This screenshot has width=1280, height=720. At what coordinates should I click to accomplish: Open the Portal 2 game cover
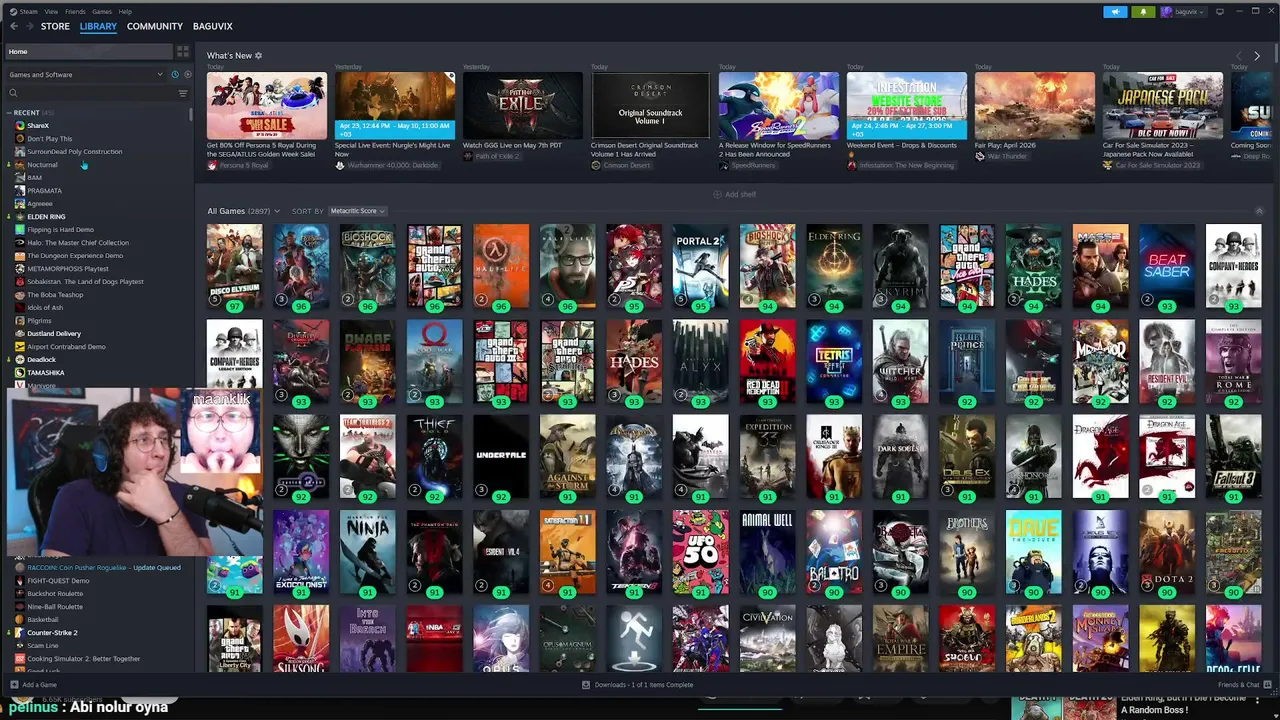(x=700, y=266)
